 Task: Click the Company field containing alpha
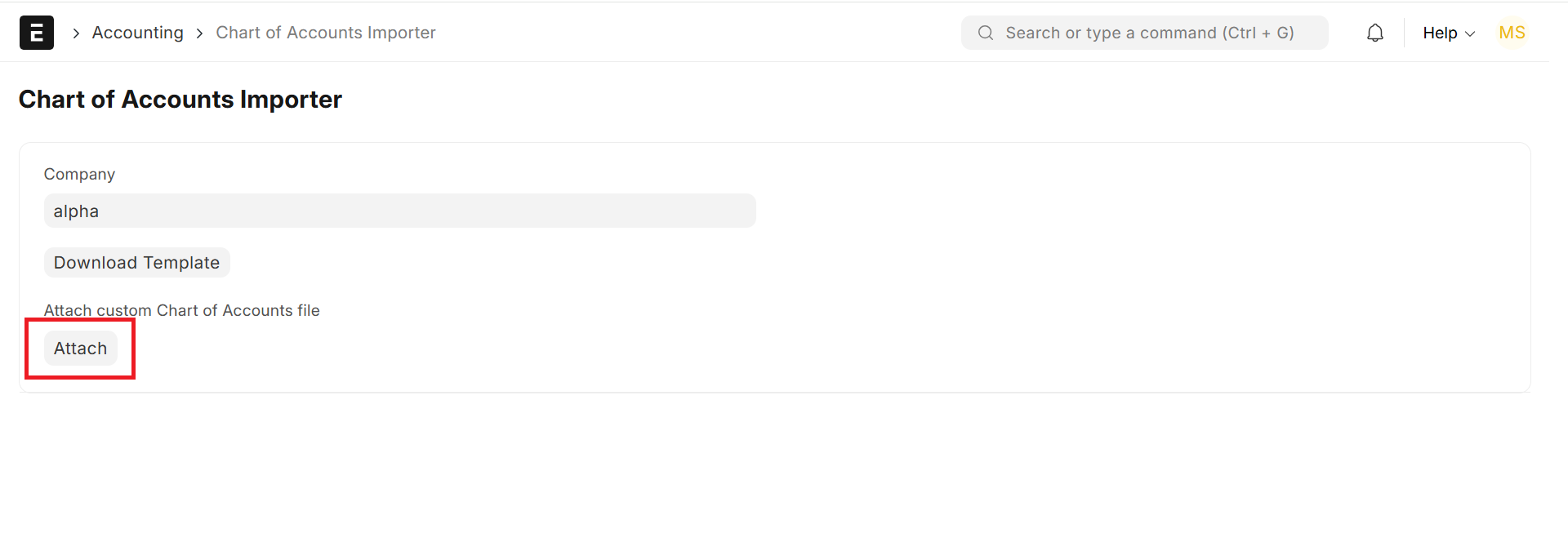(399, 211)
